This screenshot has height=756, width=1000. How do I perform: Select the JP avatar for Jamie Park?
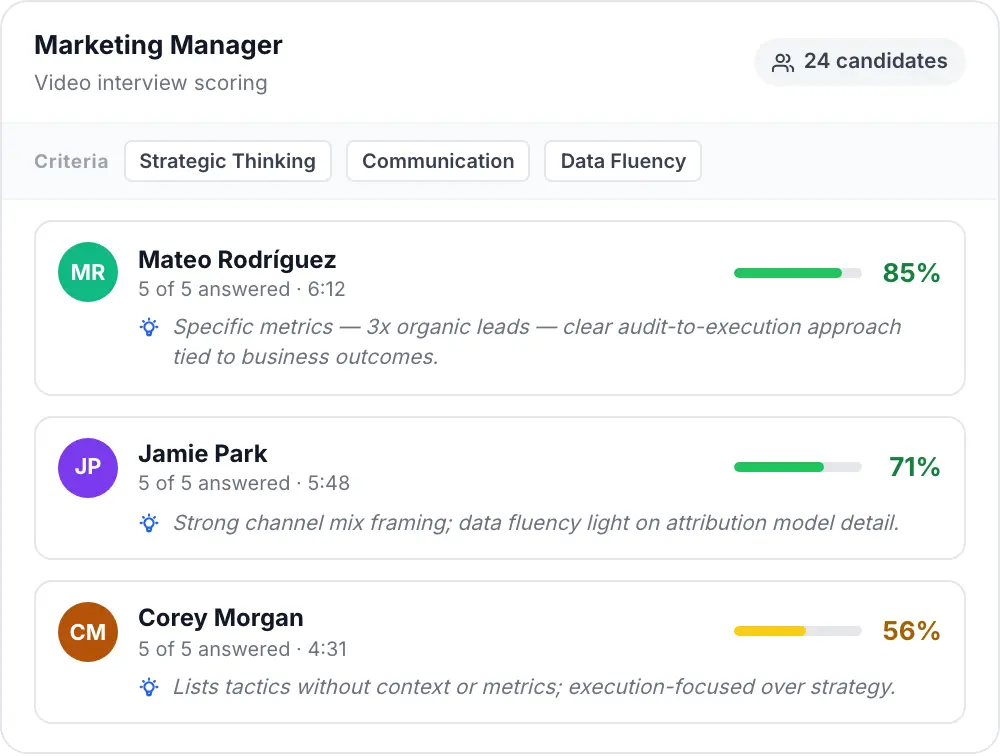tap(87, 467)
